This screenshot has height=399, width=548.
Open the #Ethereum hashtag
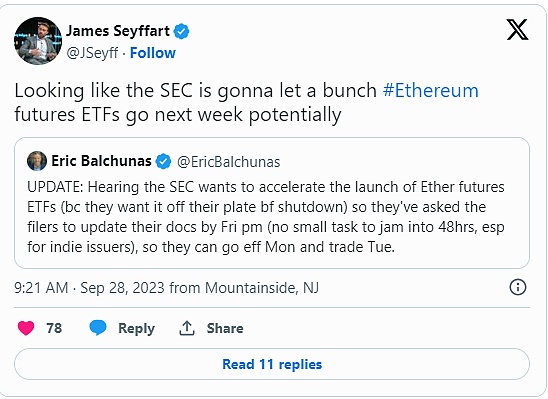click(431, 90)
